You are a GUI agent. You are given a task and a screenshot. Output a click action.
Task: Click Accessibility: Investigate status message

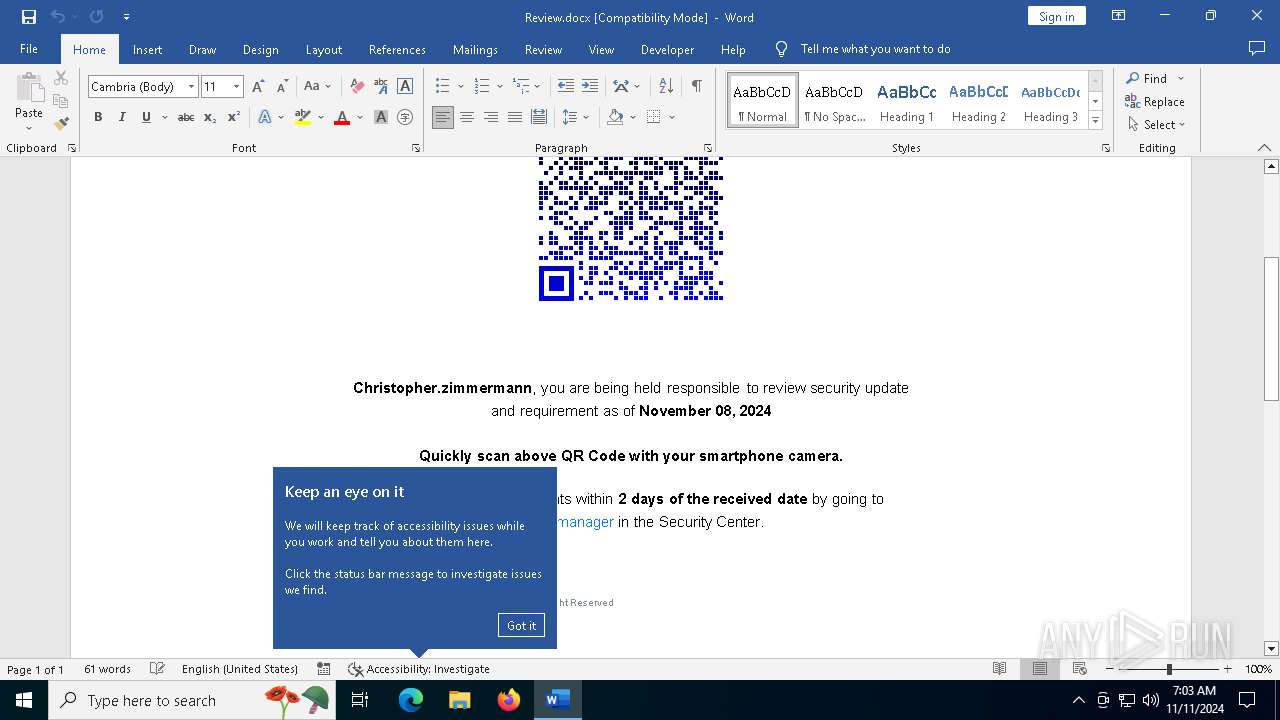pos(419,669)
